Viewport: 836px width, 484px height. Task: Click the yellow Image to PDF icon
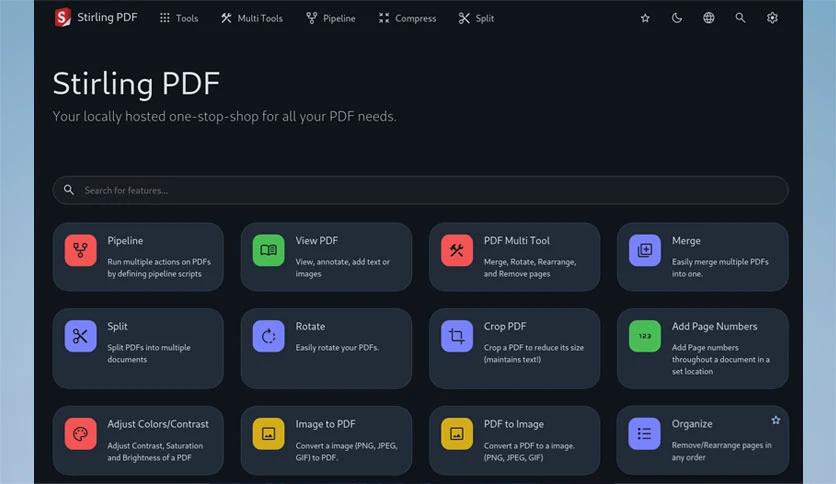[269, 433]
